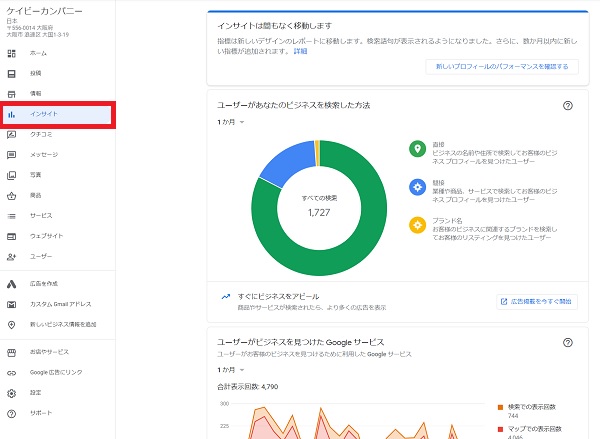Select the インサイト bar chart icon
The width and height of the screenshot is (600, 439).
pyautogui.click(x=11, y=114)
